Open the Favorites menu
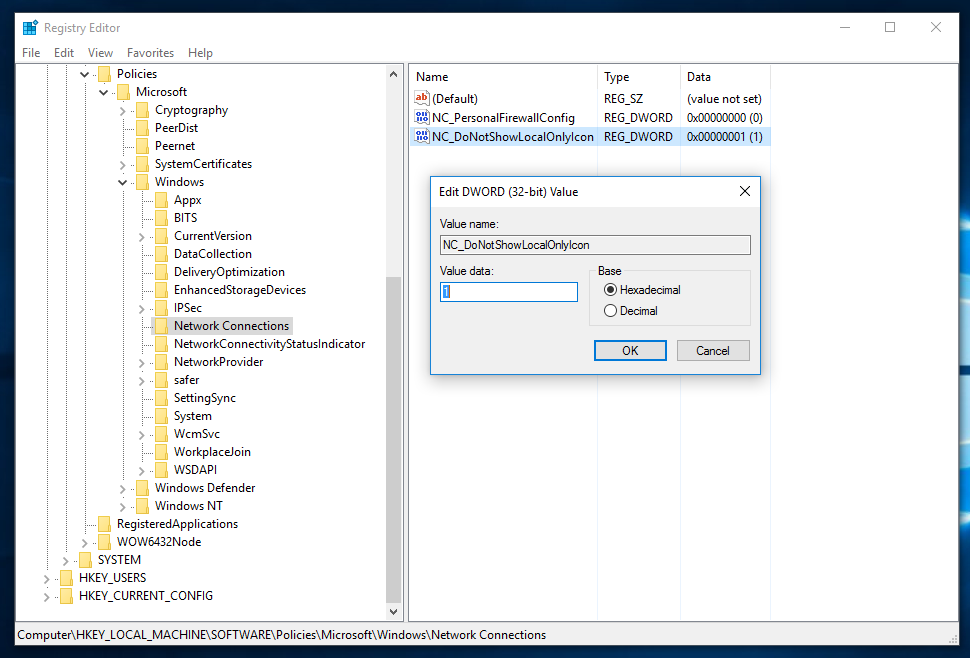The height and width of the screenshot is (658, 970). tap(150, 53)
